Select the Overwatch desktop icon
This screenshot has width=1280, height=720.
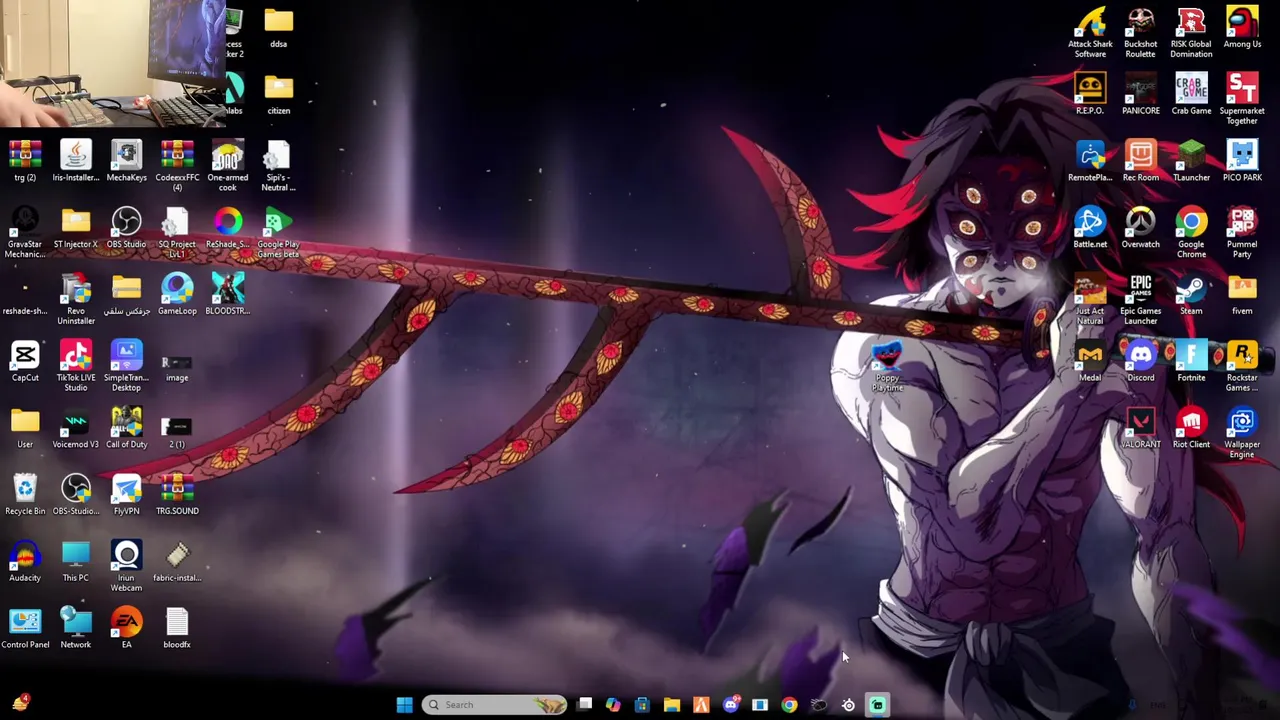tap(1141, 228)
